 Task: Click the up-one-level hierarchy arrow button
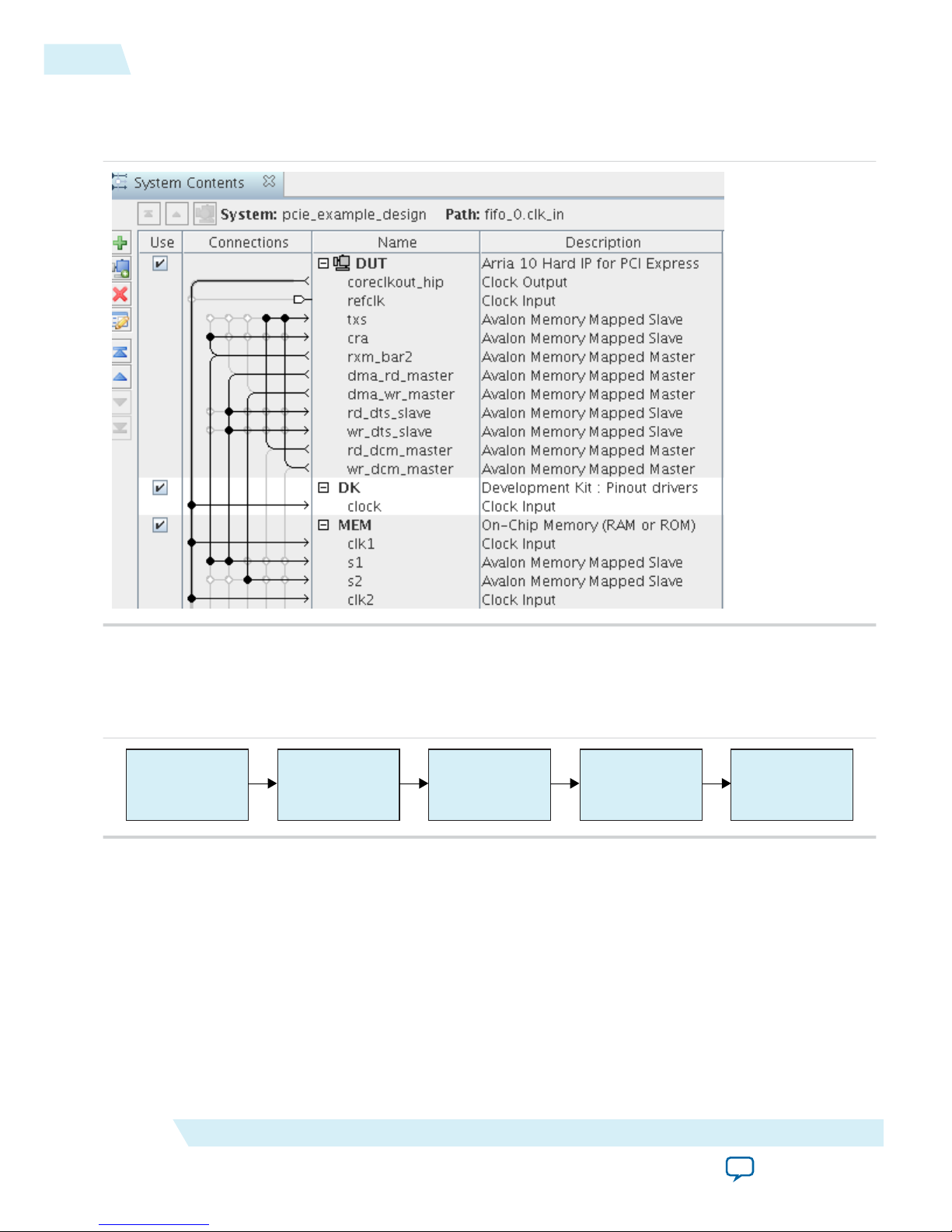177,214
